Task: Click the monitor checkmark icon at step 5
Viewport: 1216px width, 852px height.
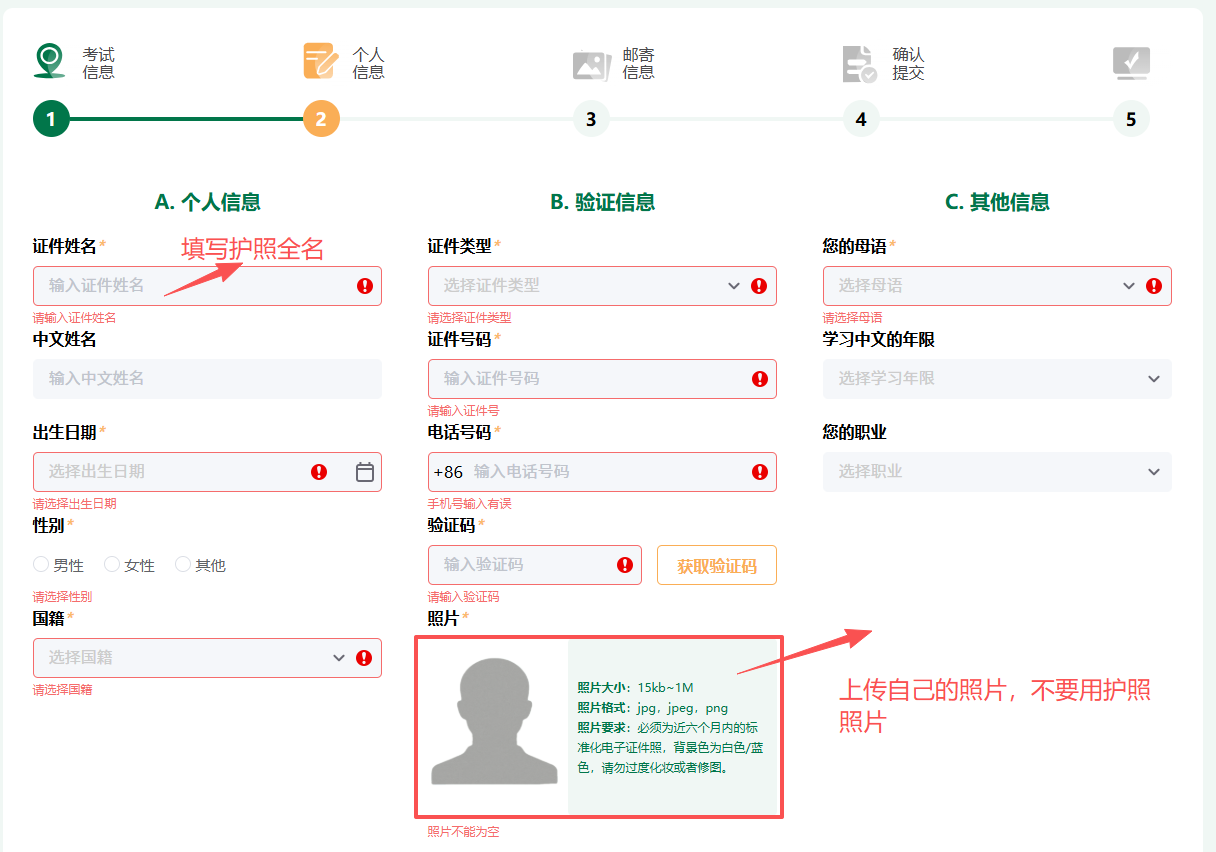Action: [x=1131, y=63]
